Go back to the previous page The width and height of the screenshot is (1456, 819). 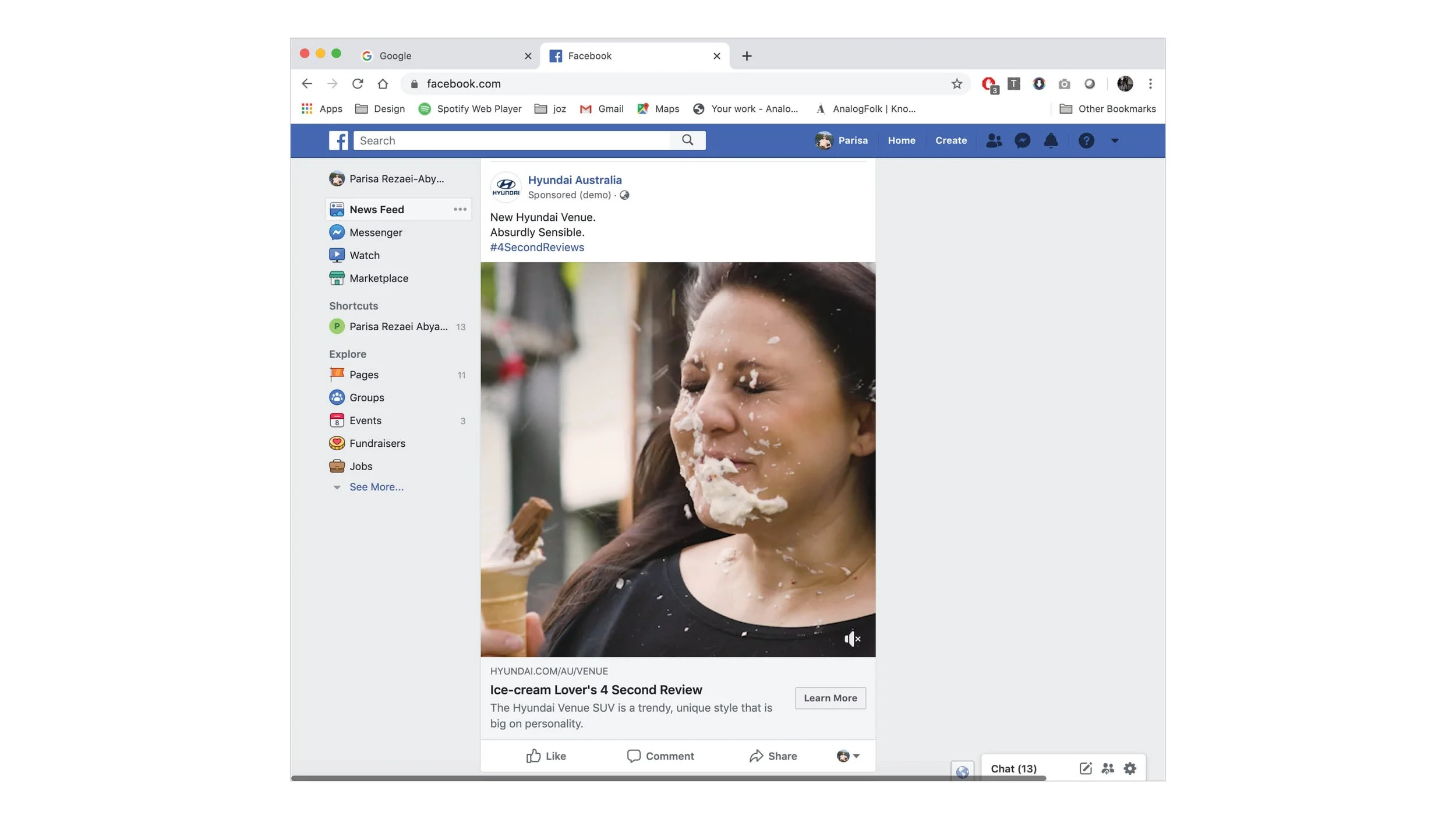pyautogui.click(x=307, y=84)
